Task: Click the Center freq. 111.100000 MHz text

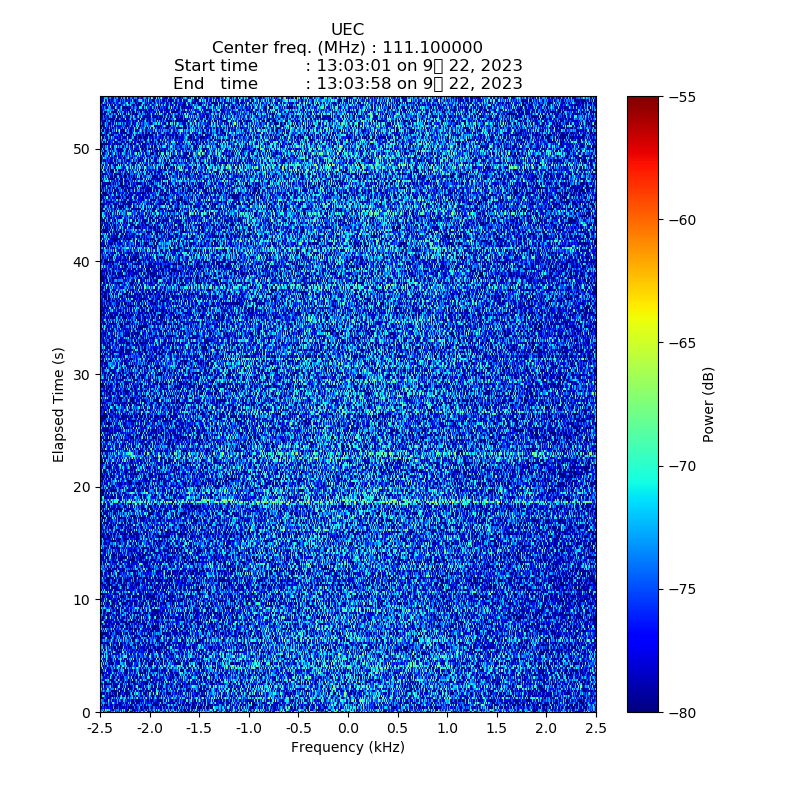Action: (347, 48)
